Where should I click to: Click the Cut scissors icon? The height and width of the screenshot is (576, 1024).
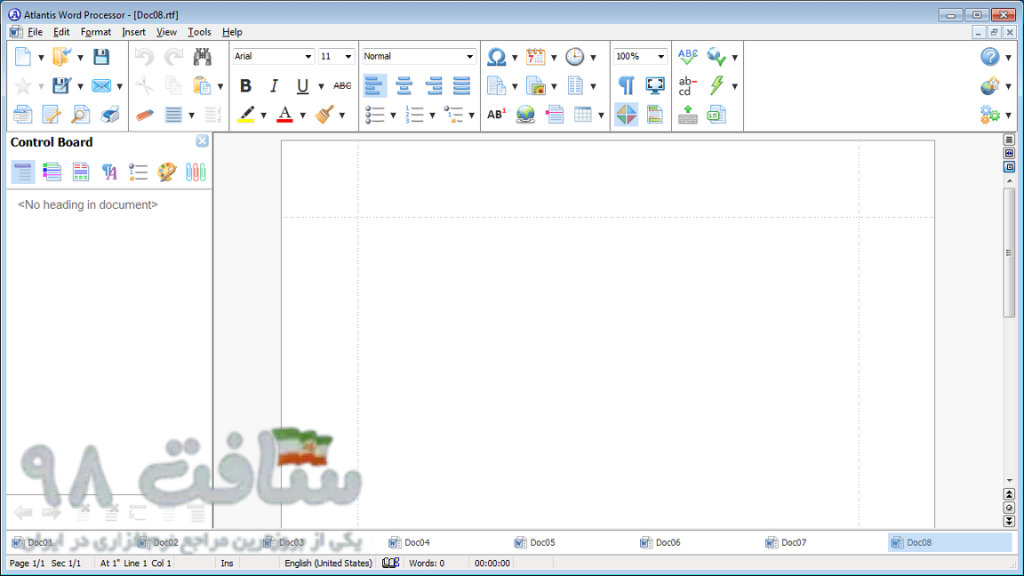(144, 86)
